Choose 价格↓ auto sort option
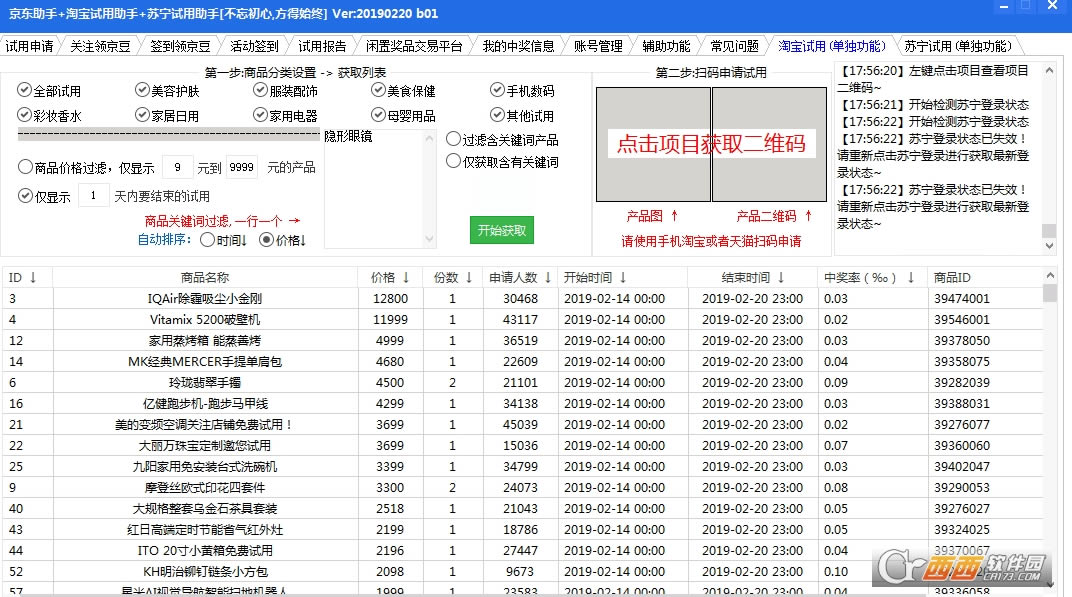Viewport: 1072px width, 597px height. 267,240
